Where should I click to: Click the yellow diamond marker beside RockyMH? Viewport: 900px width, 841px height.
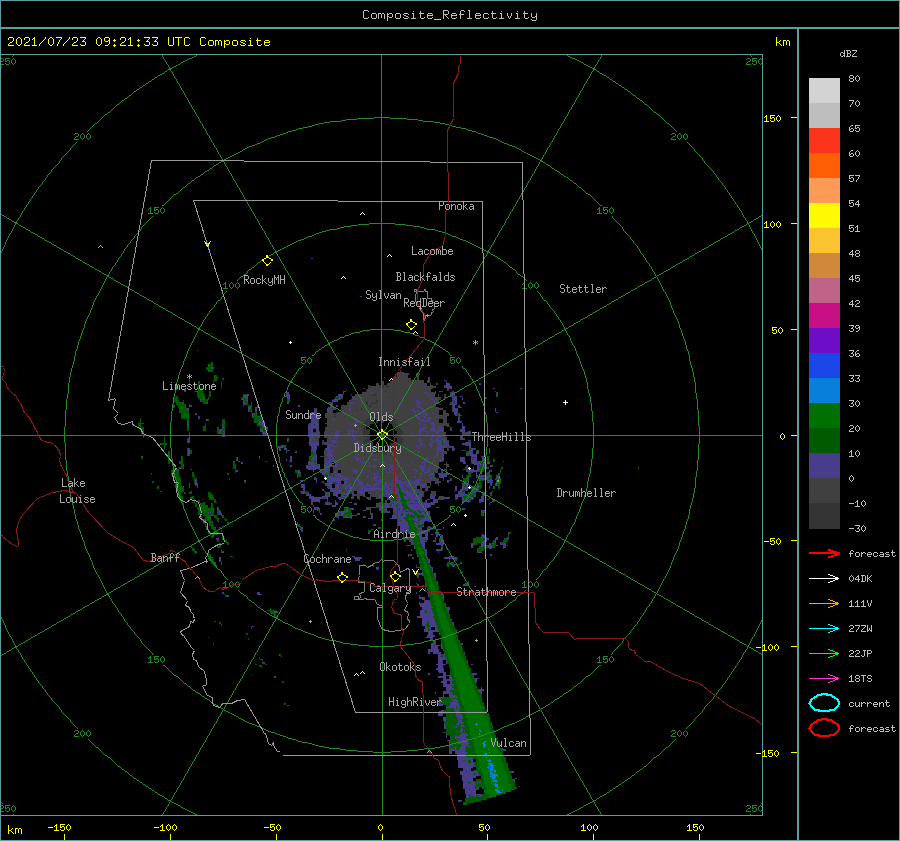(267, 261)
